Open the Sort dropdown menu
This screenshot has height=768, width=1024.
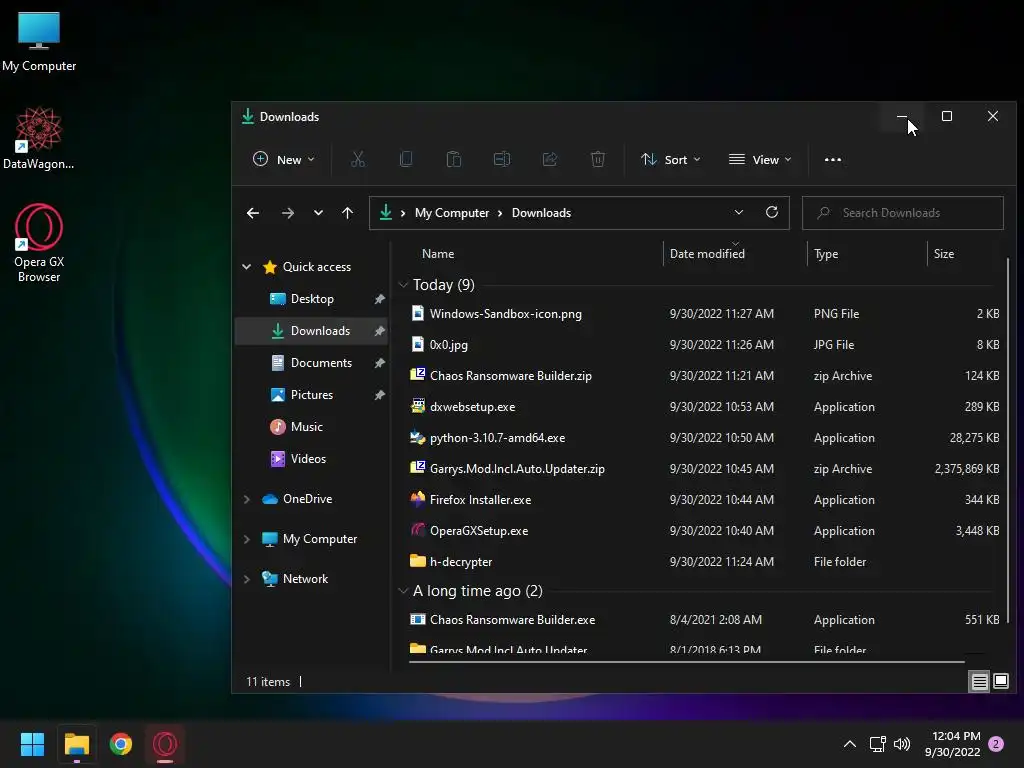pos(670,159)
